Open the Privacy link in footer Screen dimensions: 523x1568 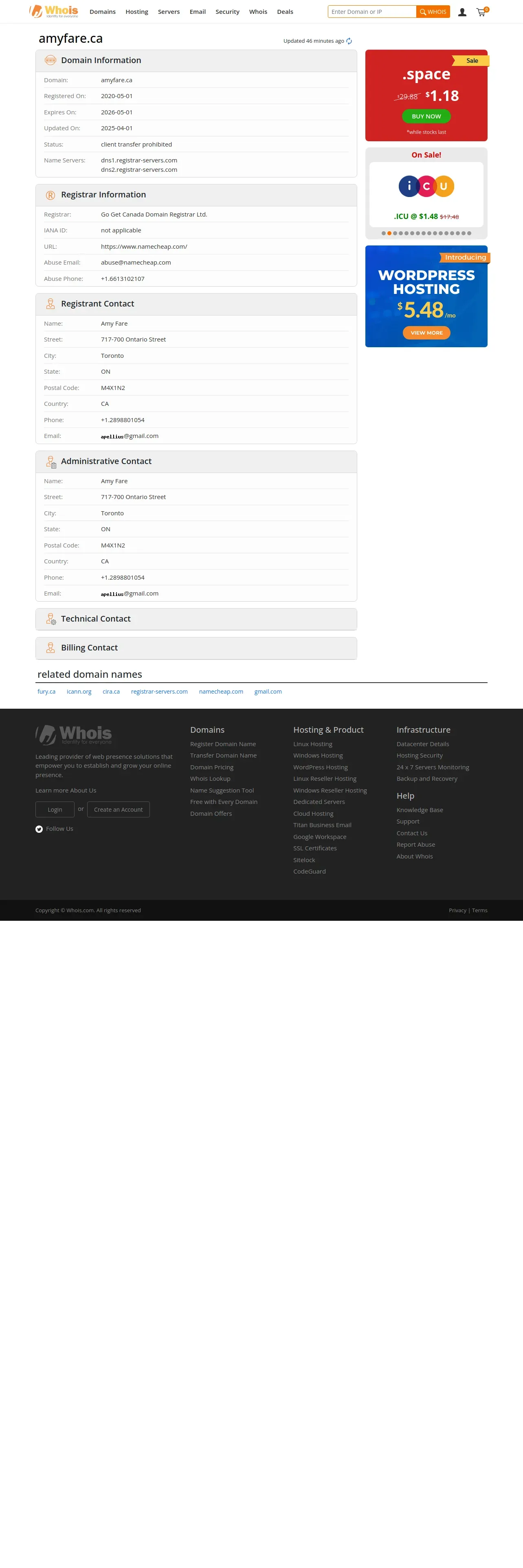coord(457,911)
